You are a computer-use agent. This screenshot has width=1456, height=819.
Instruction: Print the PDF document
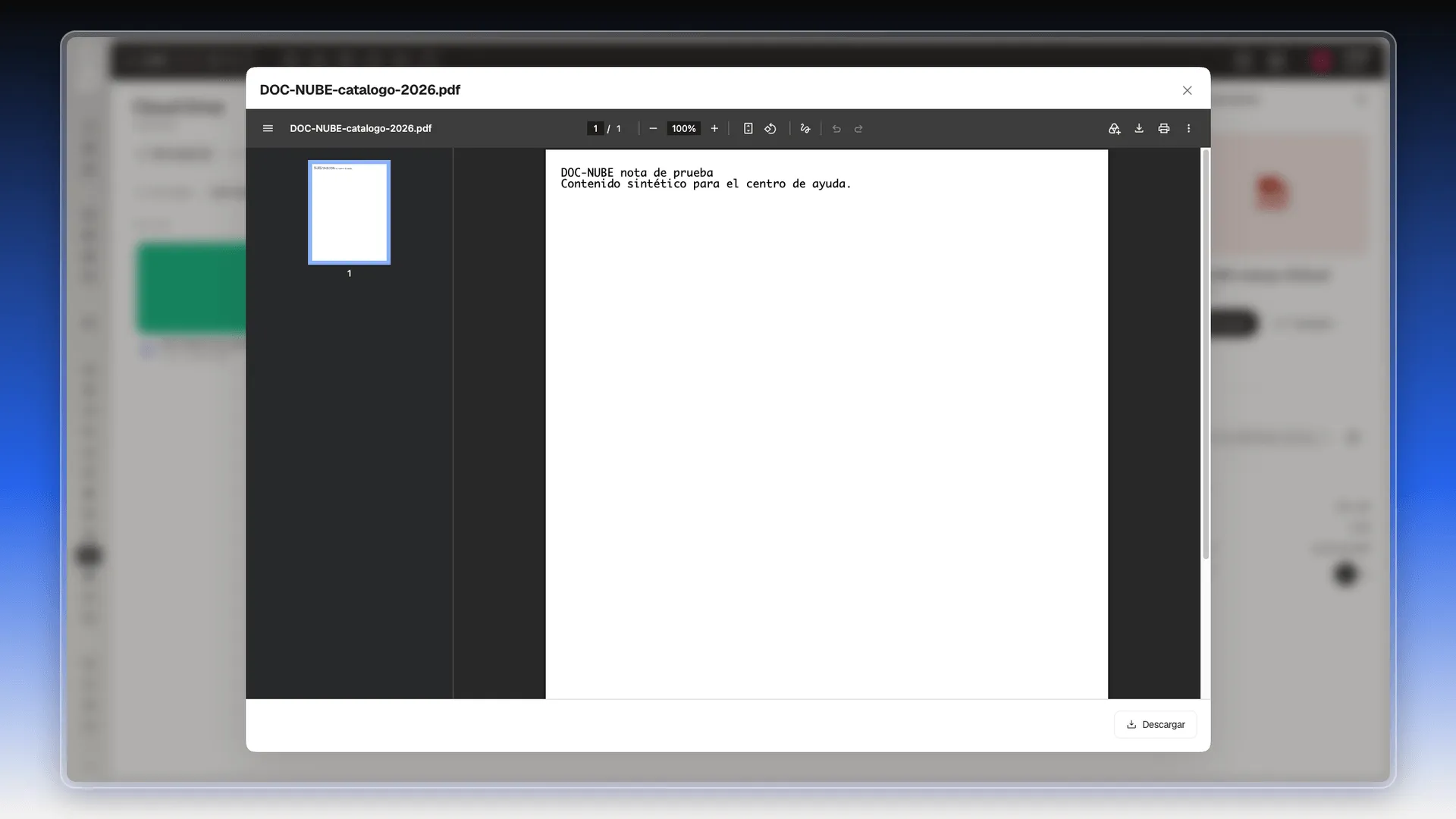(x=1164, y=129)
